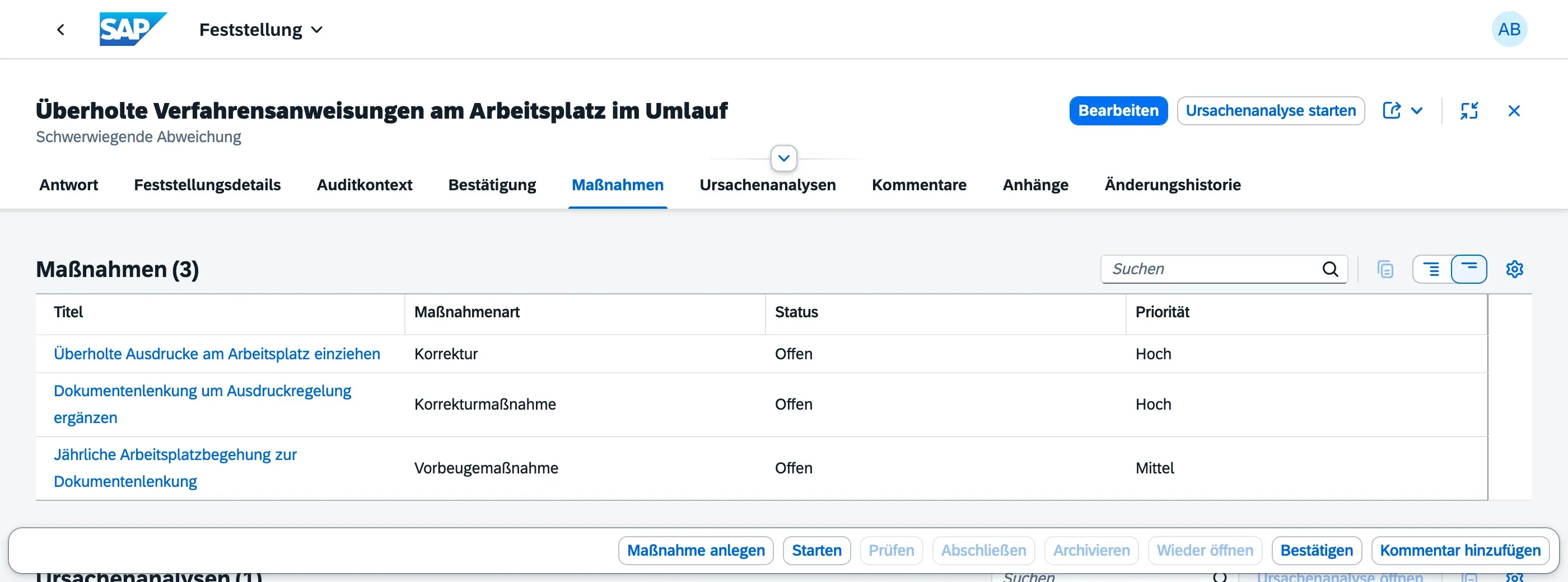Click Ursachenanalyse starten
The width and height of the screenshot is (1568, 582).
(x=1270, y=111)
